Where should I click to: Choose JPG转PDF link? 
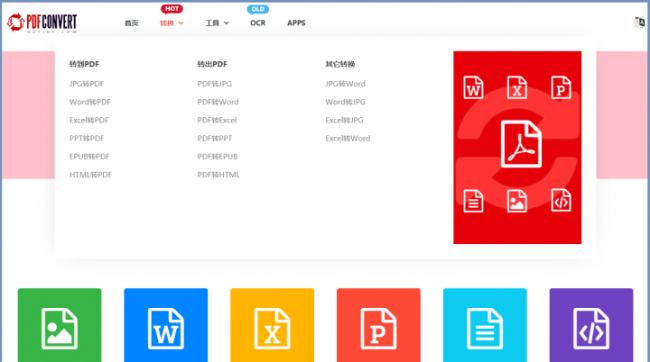87,84
